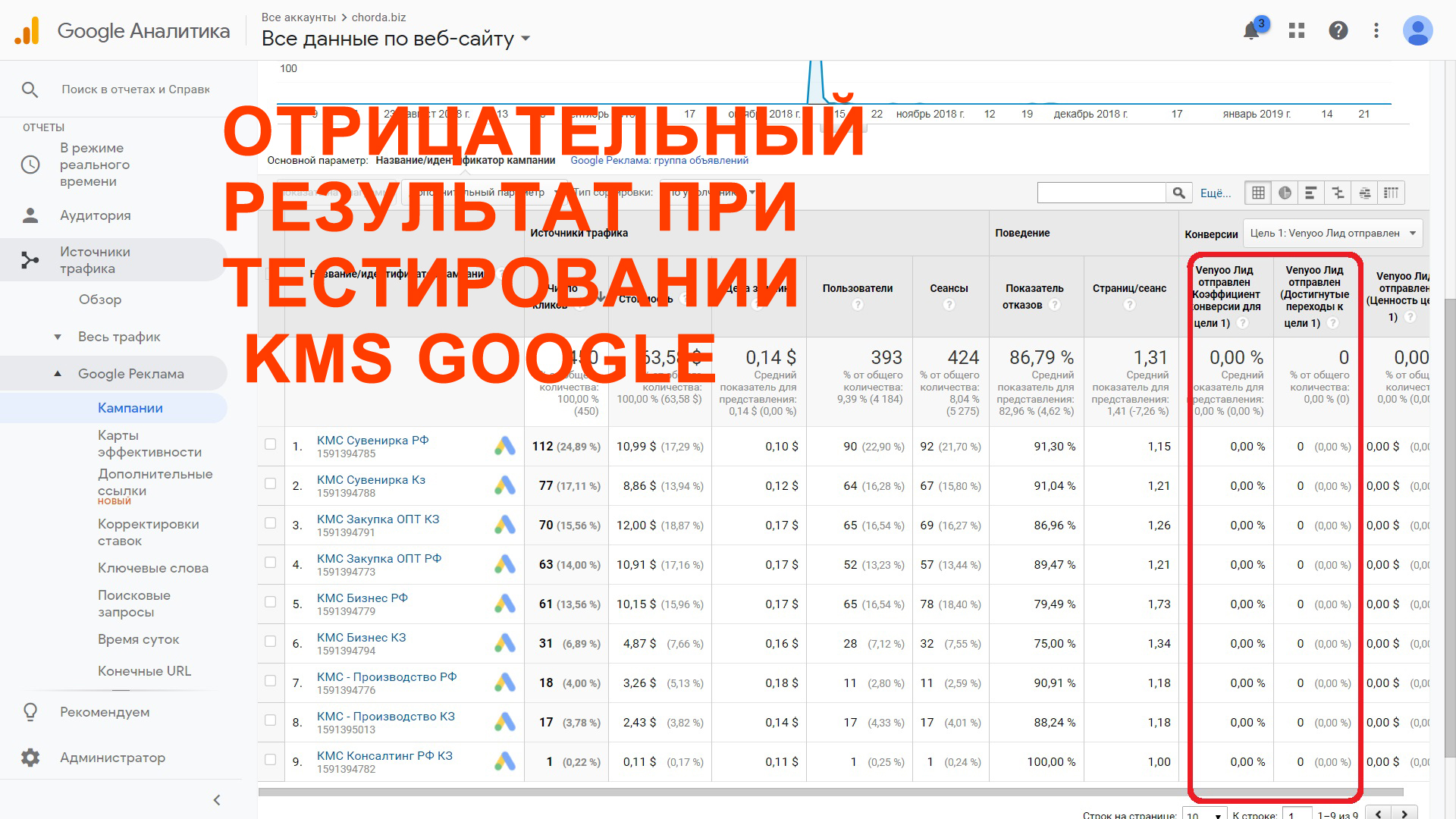Check the box for КМС - Производство КЗ
This screenshot has width=1456, height=819.
(270, 720)
